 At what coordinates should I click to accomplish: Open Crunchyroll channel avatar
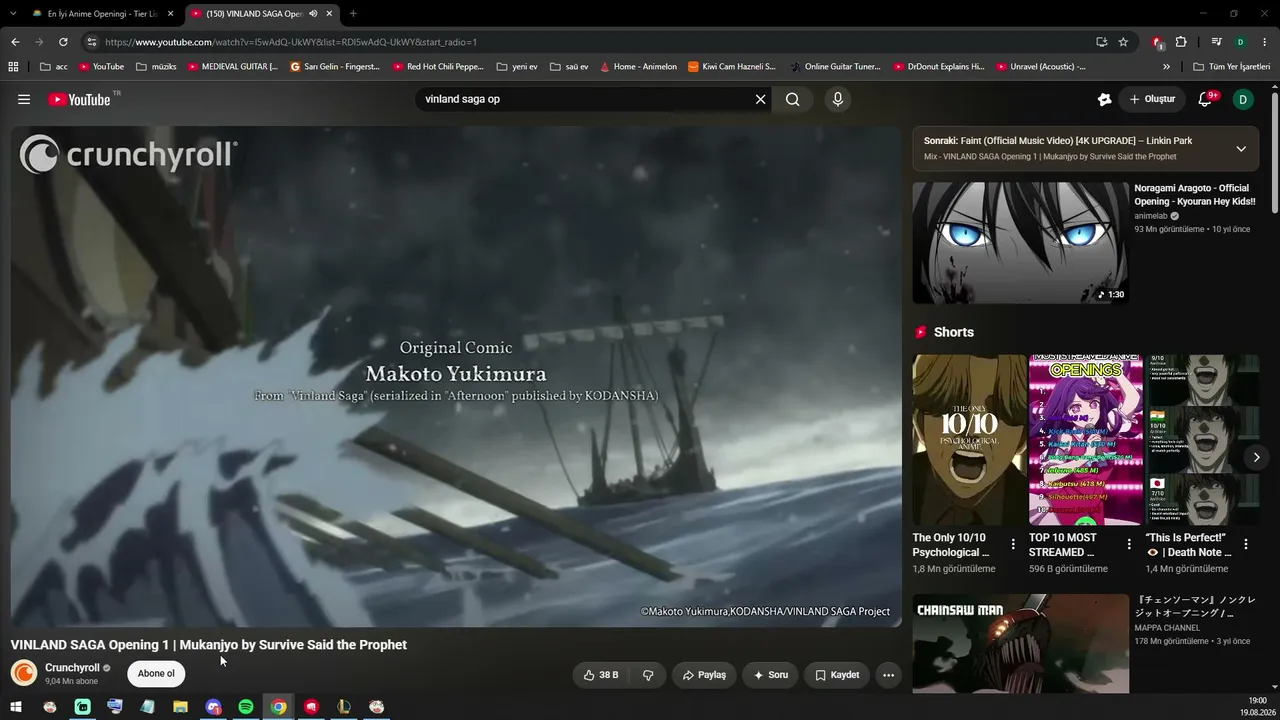[24, 673]
